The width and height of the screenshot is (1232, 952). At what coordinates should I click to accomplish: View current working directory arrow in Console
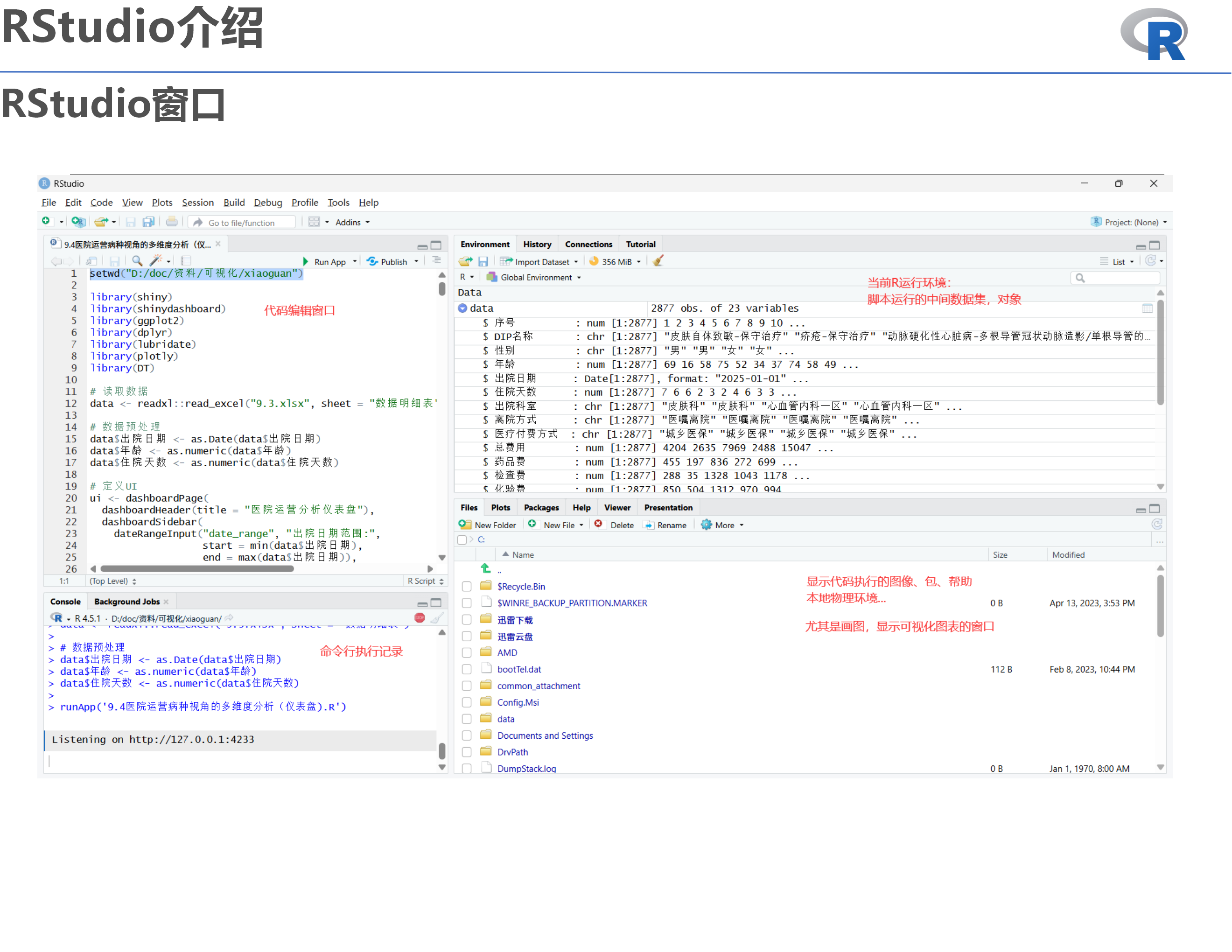coord(229,618)
